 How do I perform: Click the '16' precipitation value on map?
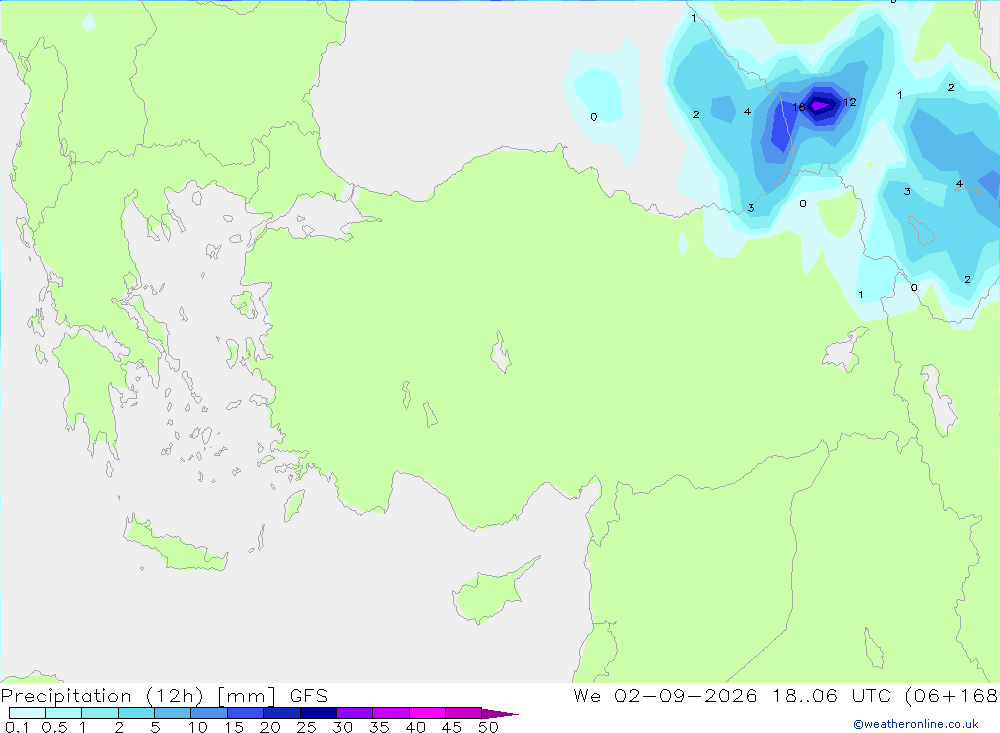(x=798, y=107)
